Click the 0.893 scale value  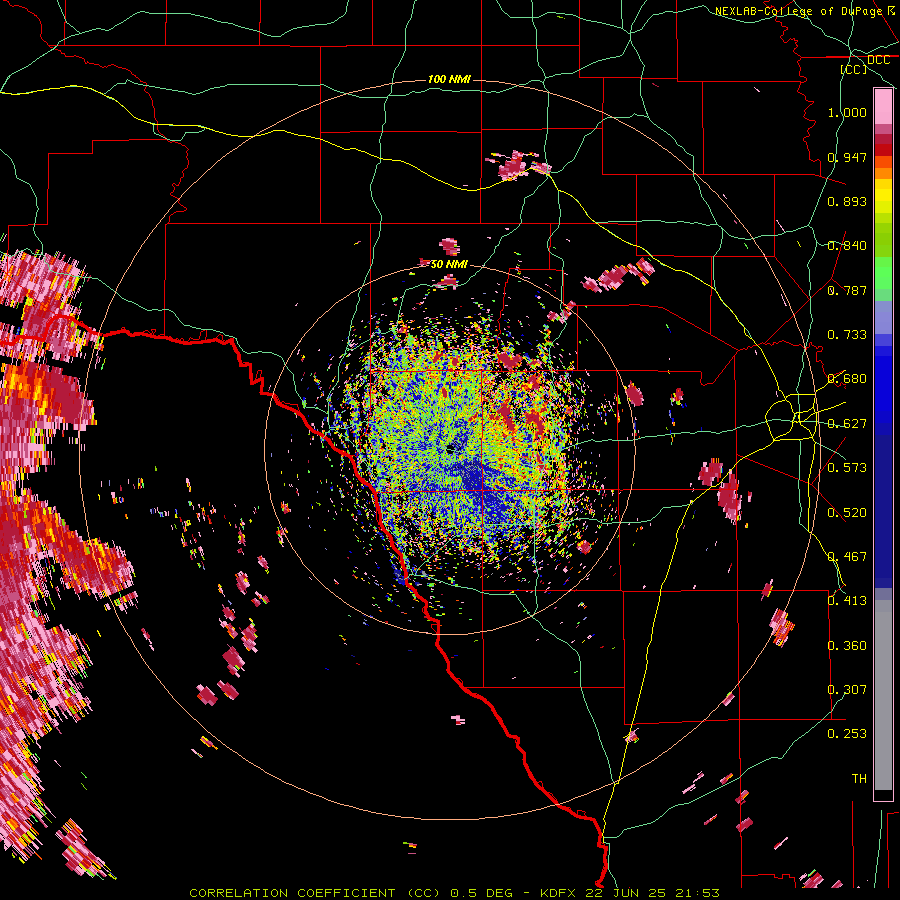pos(847,201)
